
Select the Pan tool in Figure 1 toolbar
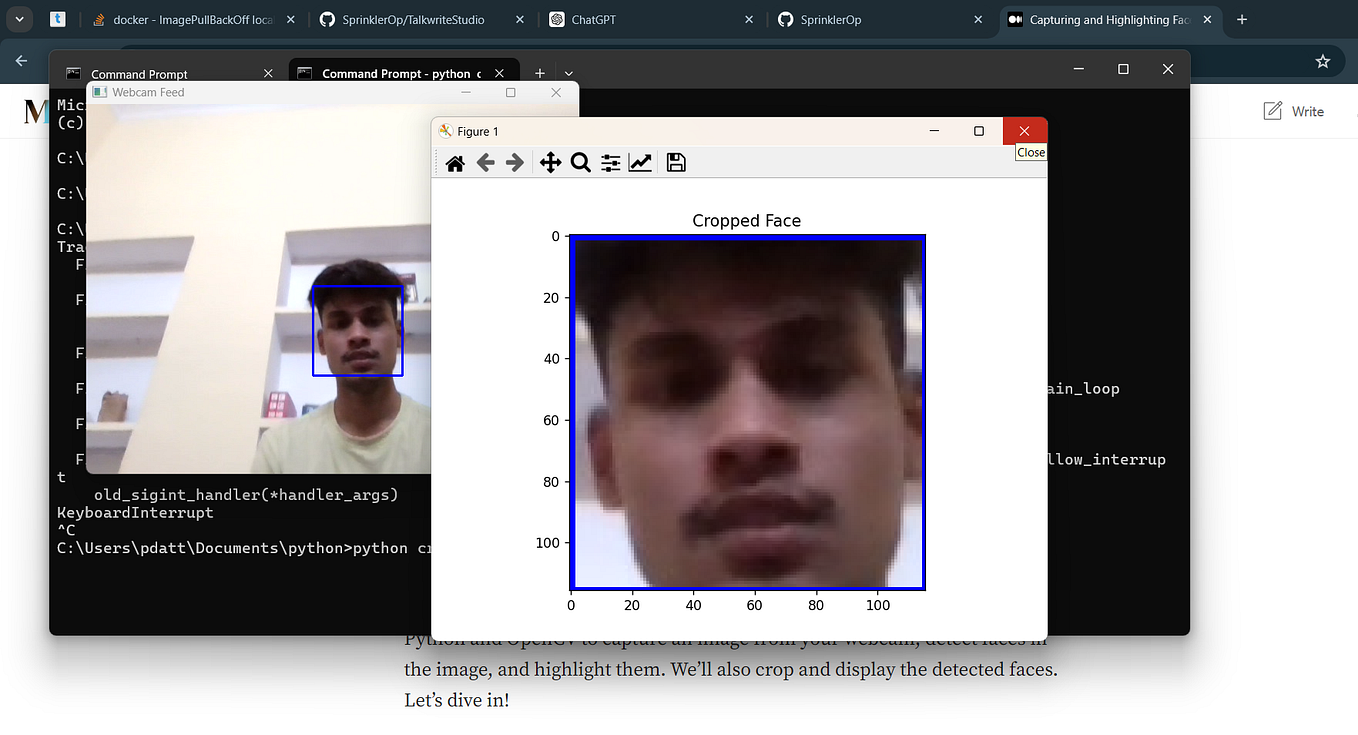550,162
